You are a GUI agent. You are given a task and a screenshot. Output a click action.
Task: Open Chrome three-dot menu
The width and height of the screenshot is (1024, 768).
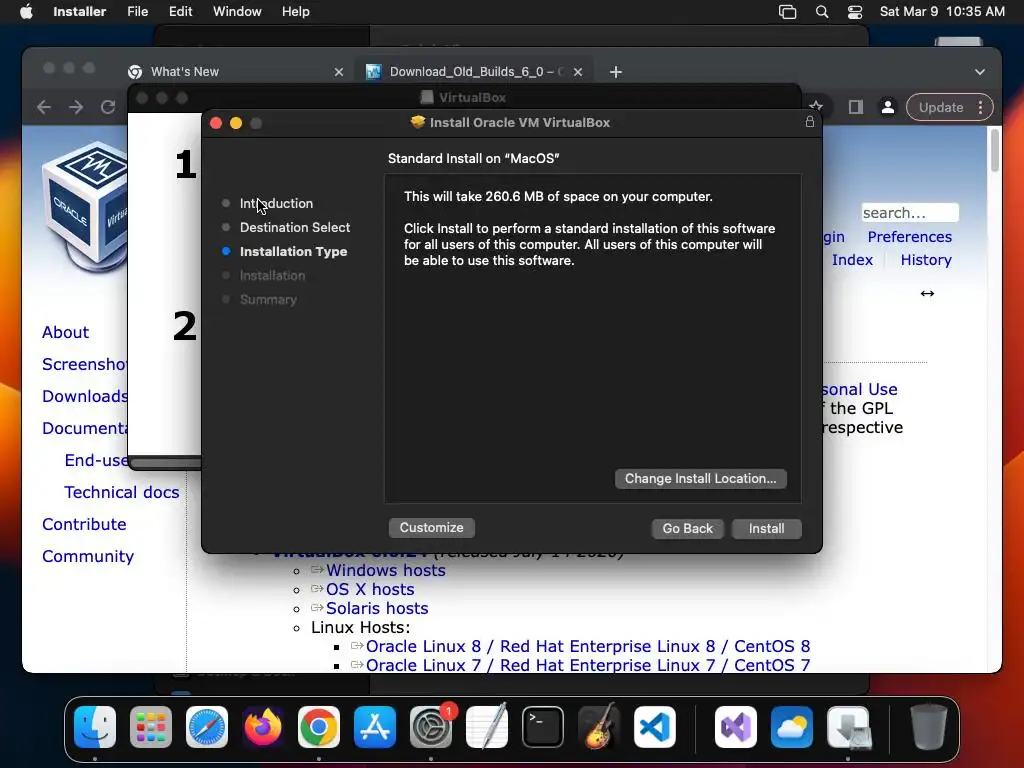[980, 107]
